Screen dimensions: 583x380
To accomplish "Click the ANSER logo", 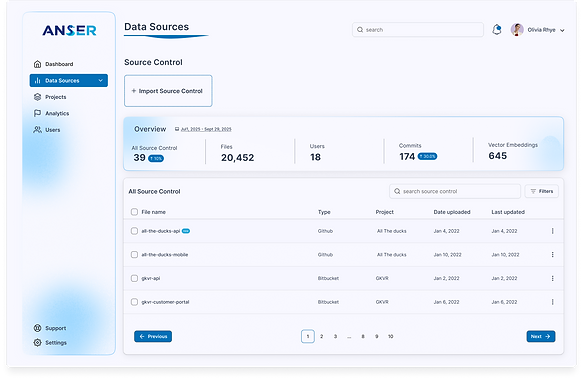I will [x=69, y=30].
